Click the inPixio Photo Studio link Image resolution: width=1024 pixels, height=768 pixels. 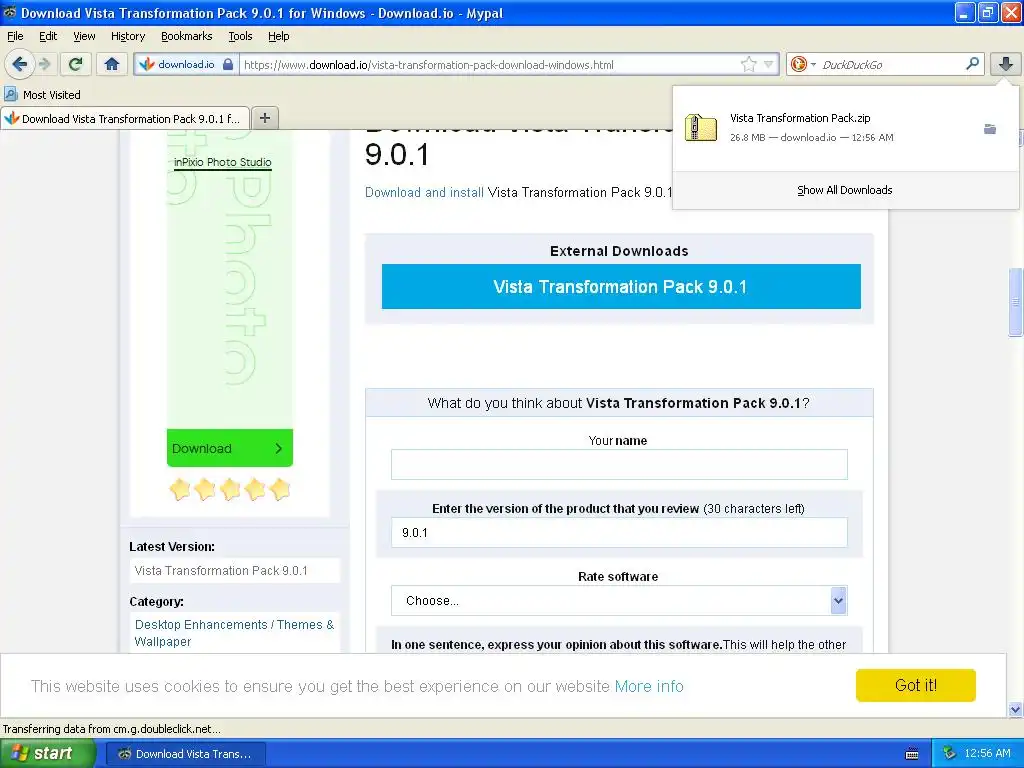tap(223, 162)
